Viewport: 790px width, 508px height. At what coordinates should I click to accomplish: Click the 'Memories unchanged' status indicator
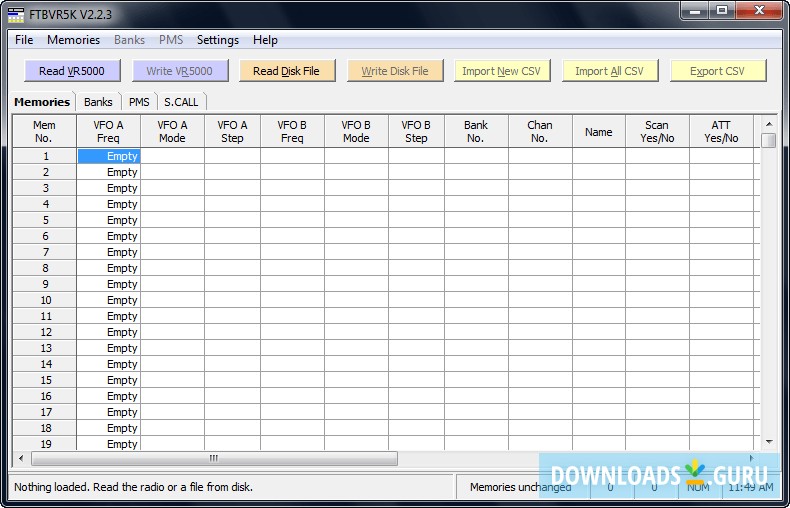click(x=521, y=487)
